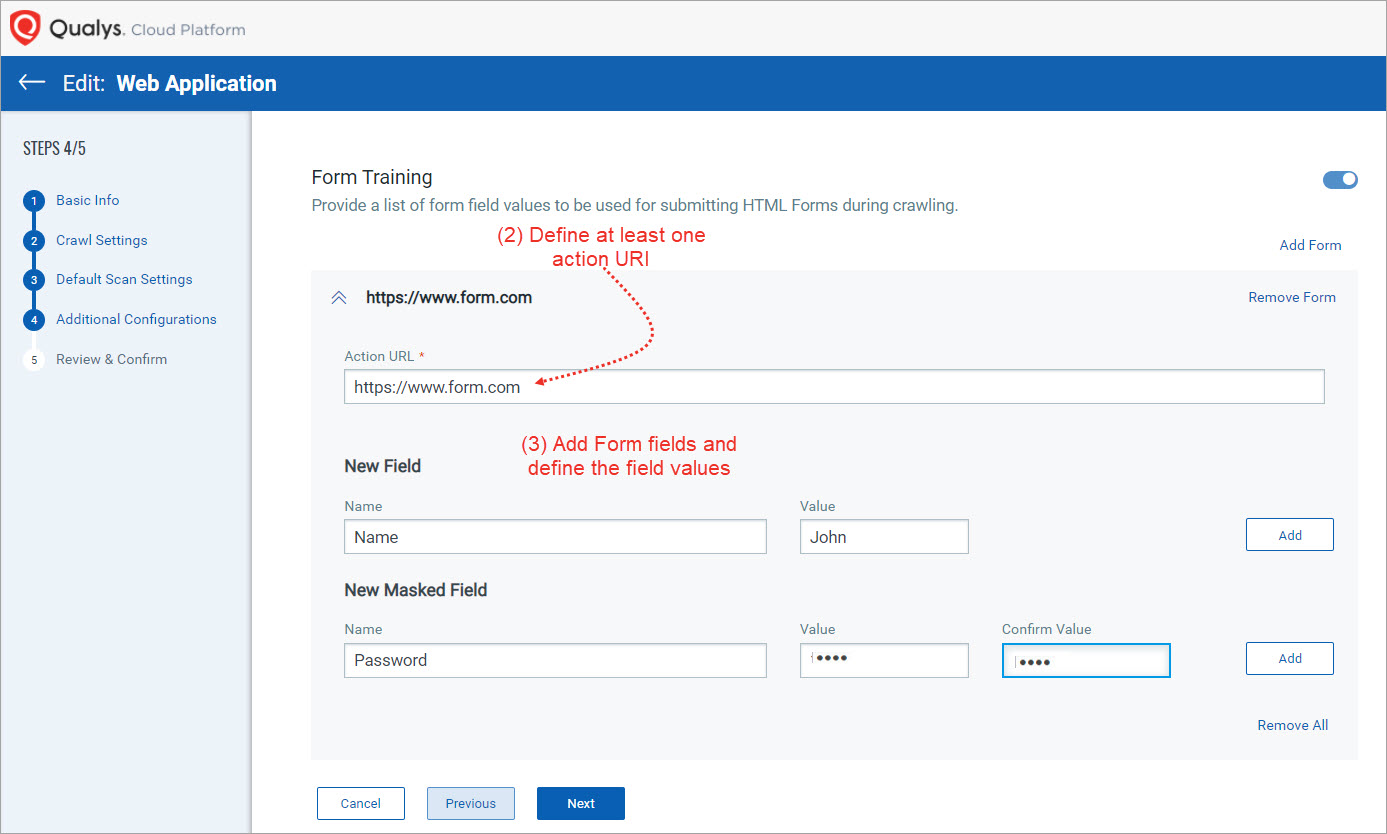The image size is (1387, 834).
Task: Click step 2 circle icon
Action: coord(34,241)
